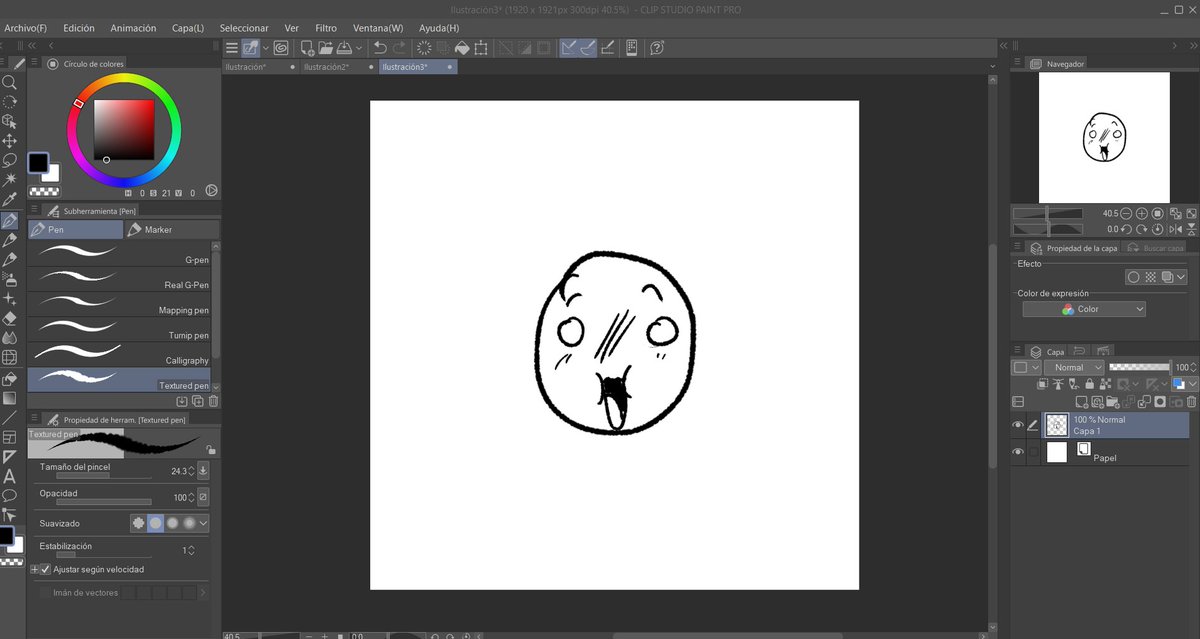Click the New layer icon in the Layer panel
Image resolution: width=1200 pixels, height=639 pixels.
click(x=1081, y=402)
